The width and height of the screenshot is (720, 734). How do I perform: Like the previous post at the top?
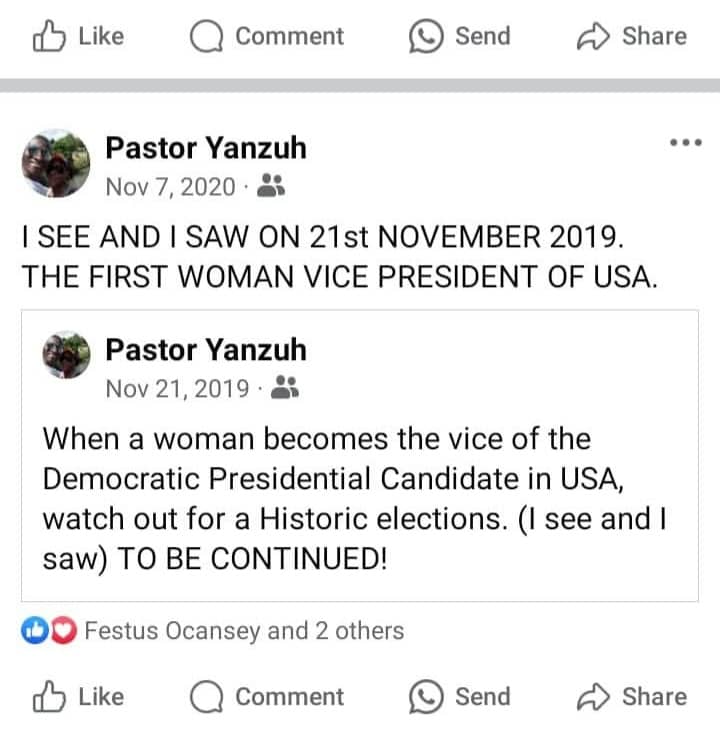click(78, 36)
